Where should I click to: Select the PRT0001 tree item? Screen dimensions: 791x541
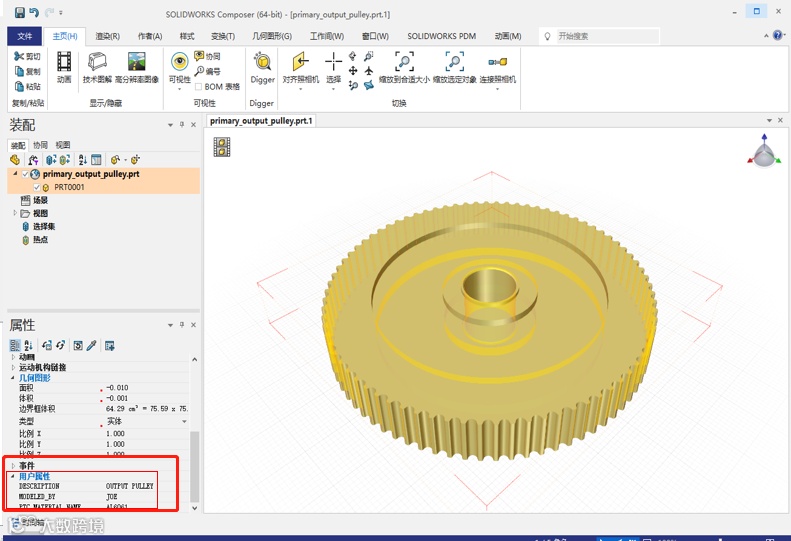coord(69,187)
